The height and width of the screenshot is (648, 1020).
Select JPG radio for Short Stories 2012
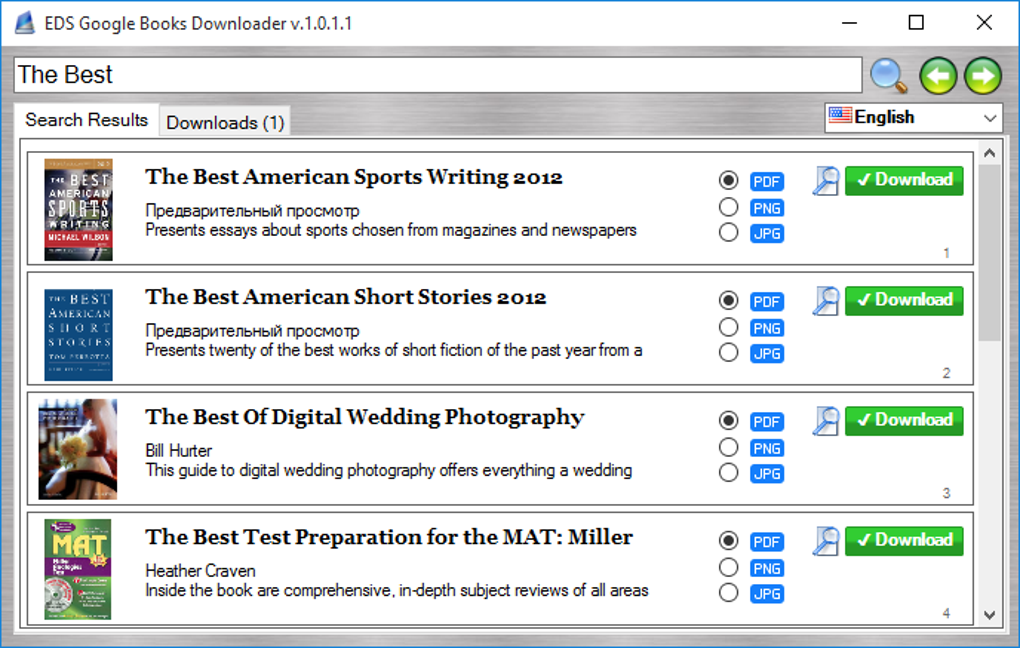tap(729, 353)
